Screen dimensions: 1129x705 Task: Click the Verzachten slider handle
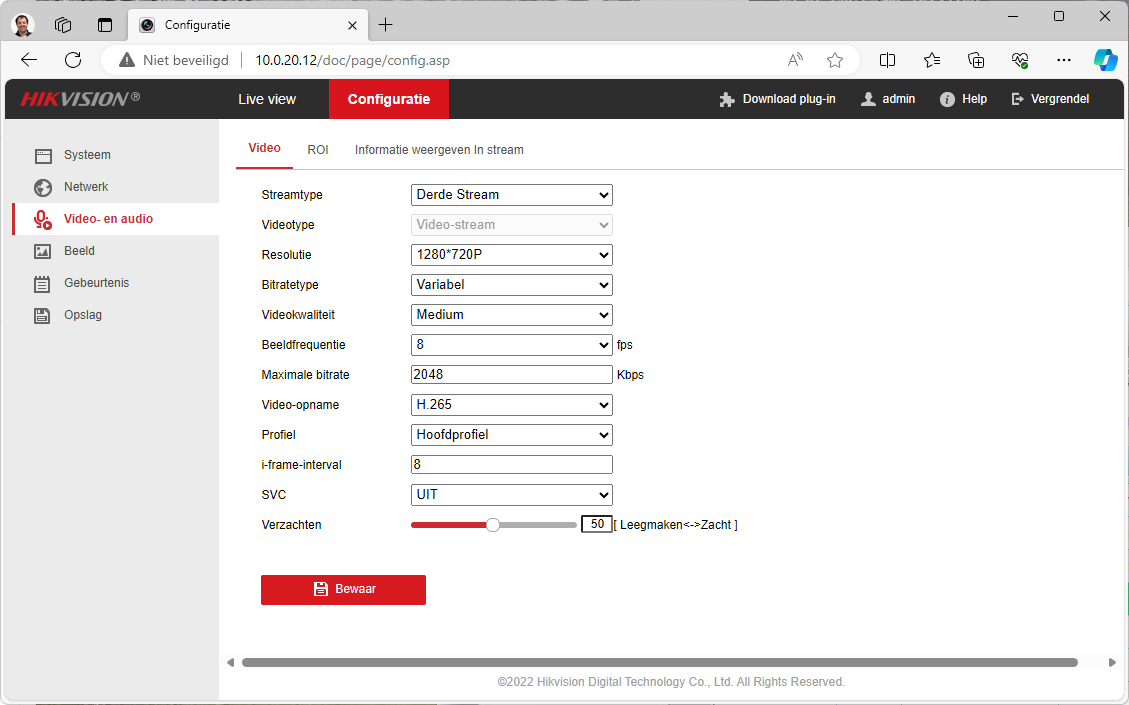coord(492,525)
